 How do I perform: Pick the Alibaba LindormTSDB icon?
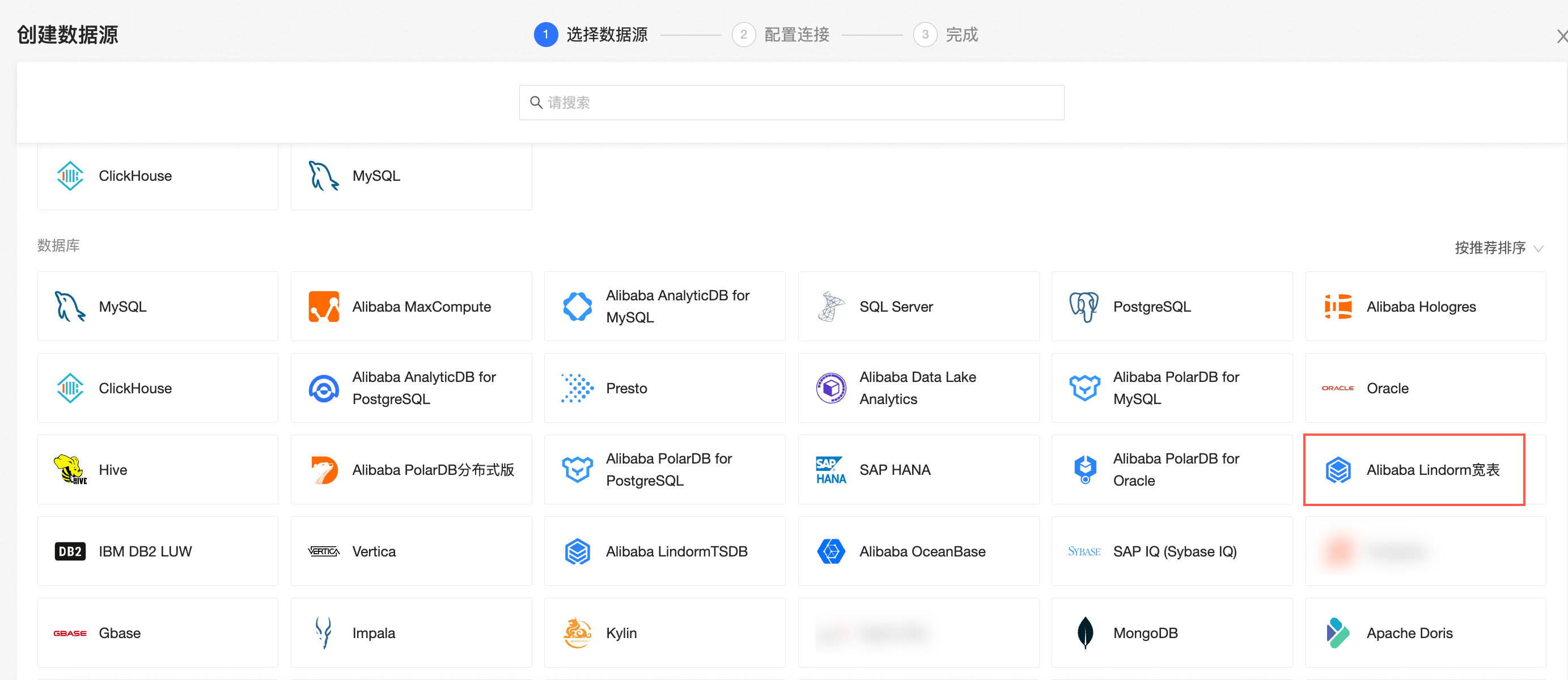pos(577,551)
